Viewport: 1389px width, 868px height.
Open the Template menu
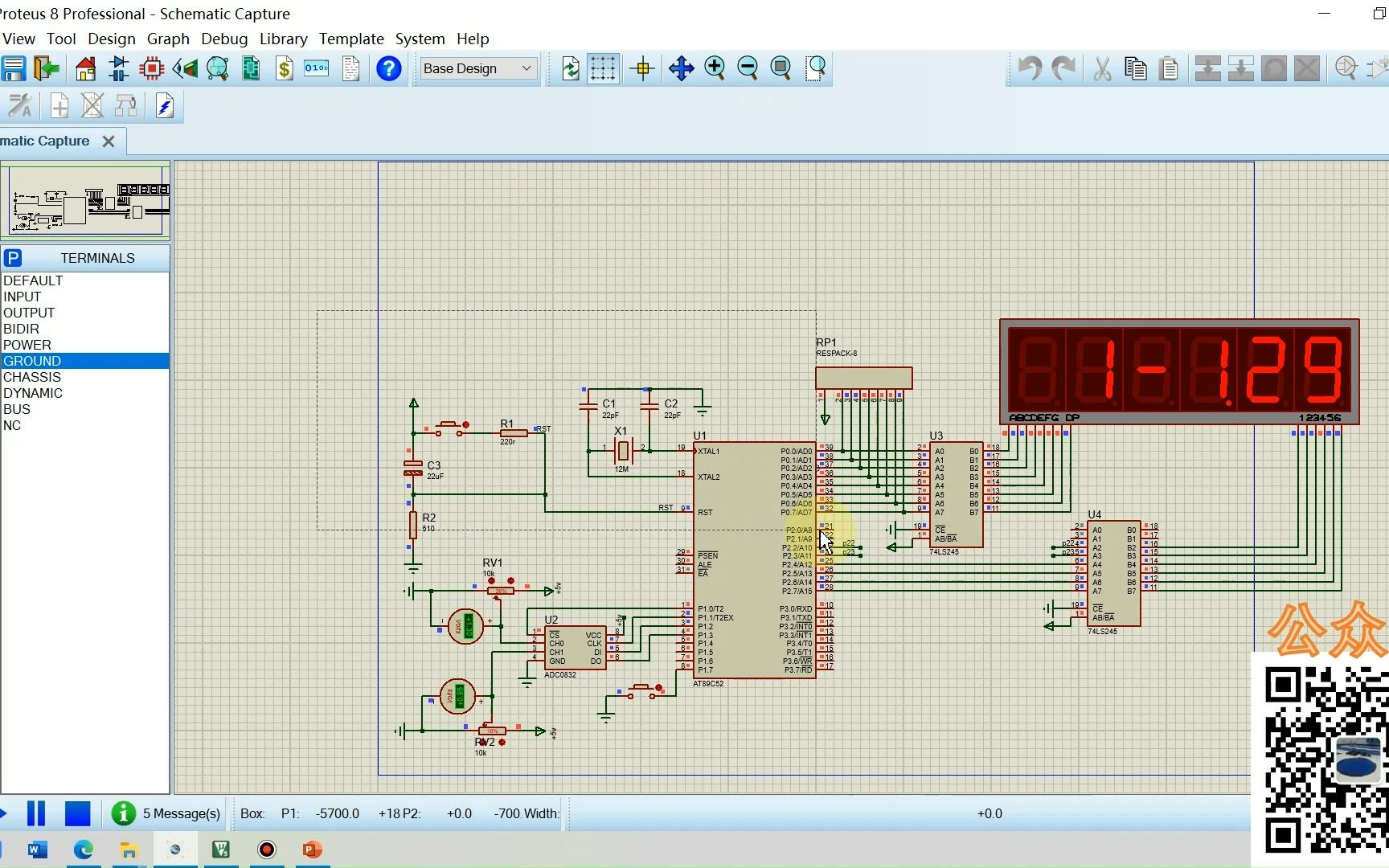(351, 39)
